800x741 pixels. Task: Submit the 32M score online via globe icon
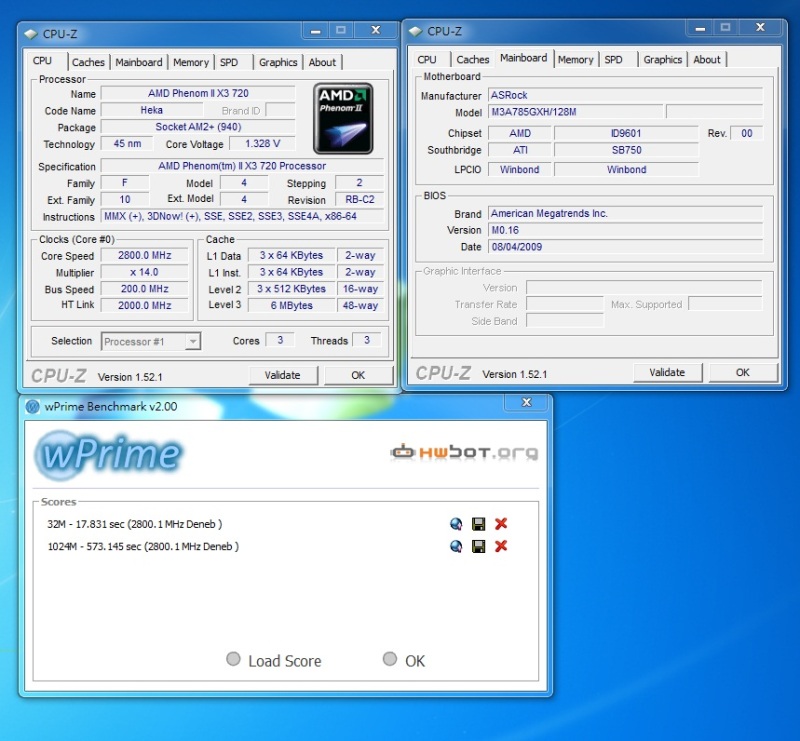click(456, 524)
